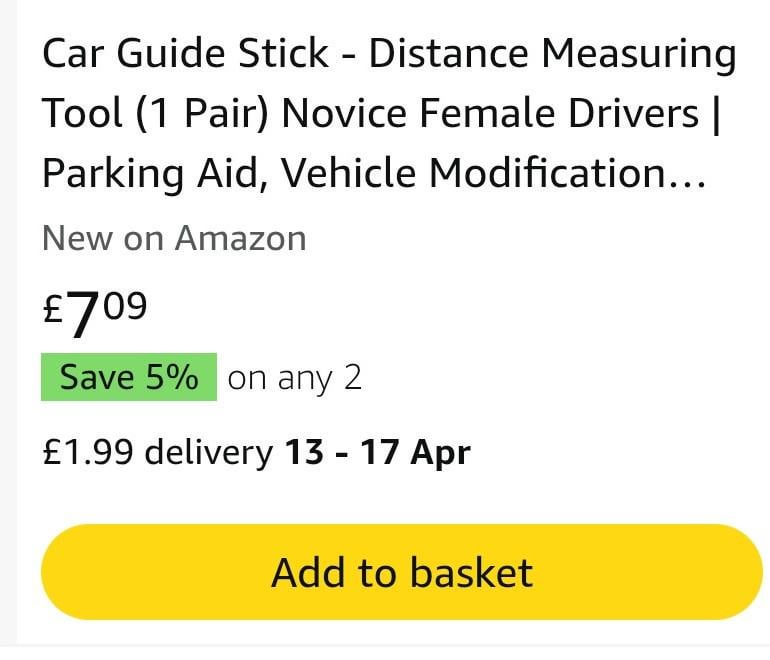Viewport: 770px width, 660px height.
Task: Click the word "Amazon" under the title
Action: tap(240, 238)
